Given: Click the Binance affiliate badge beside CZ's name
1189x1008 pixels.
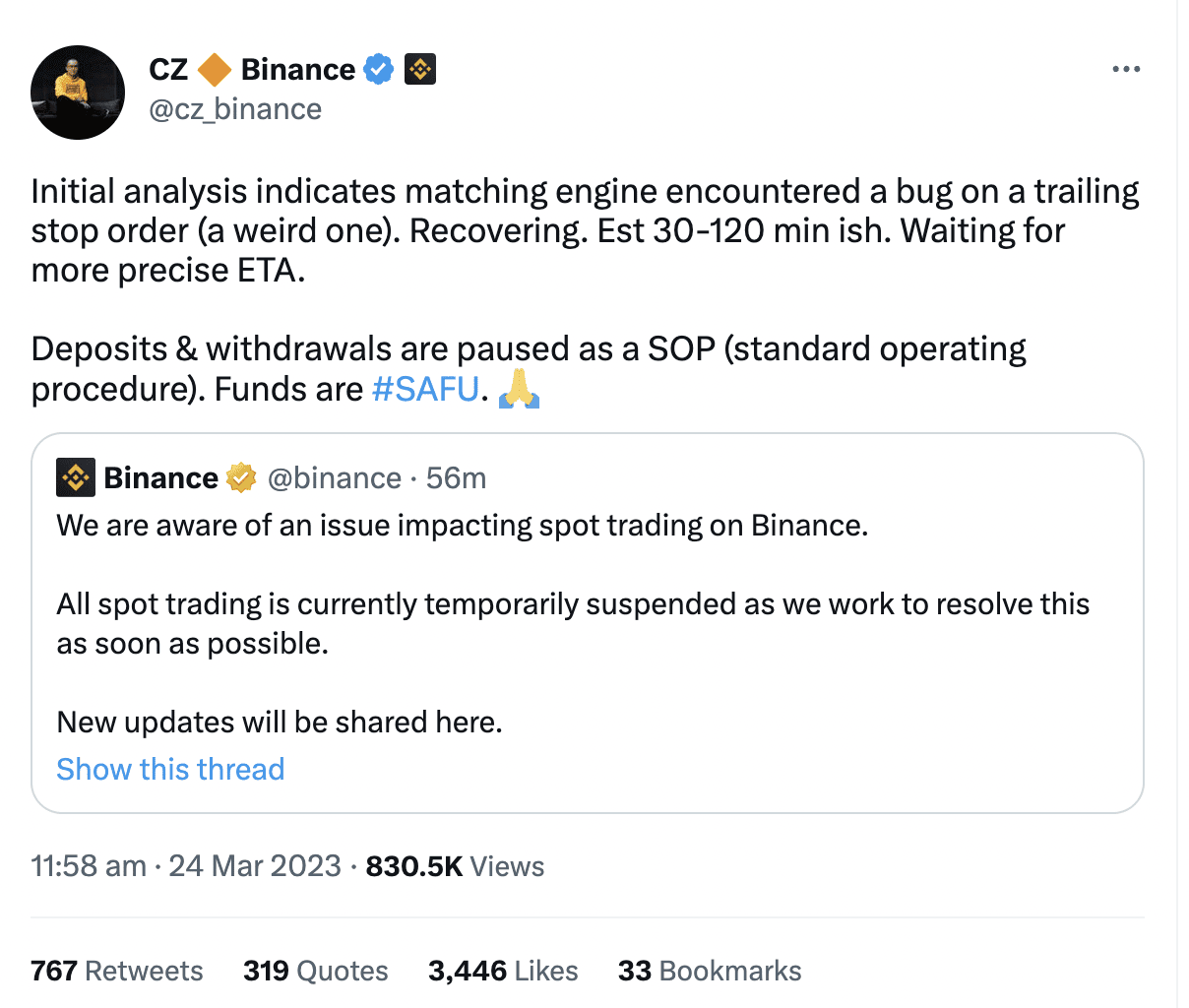Looking at the screenshot, I should (x=420, y=69).
